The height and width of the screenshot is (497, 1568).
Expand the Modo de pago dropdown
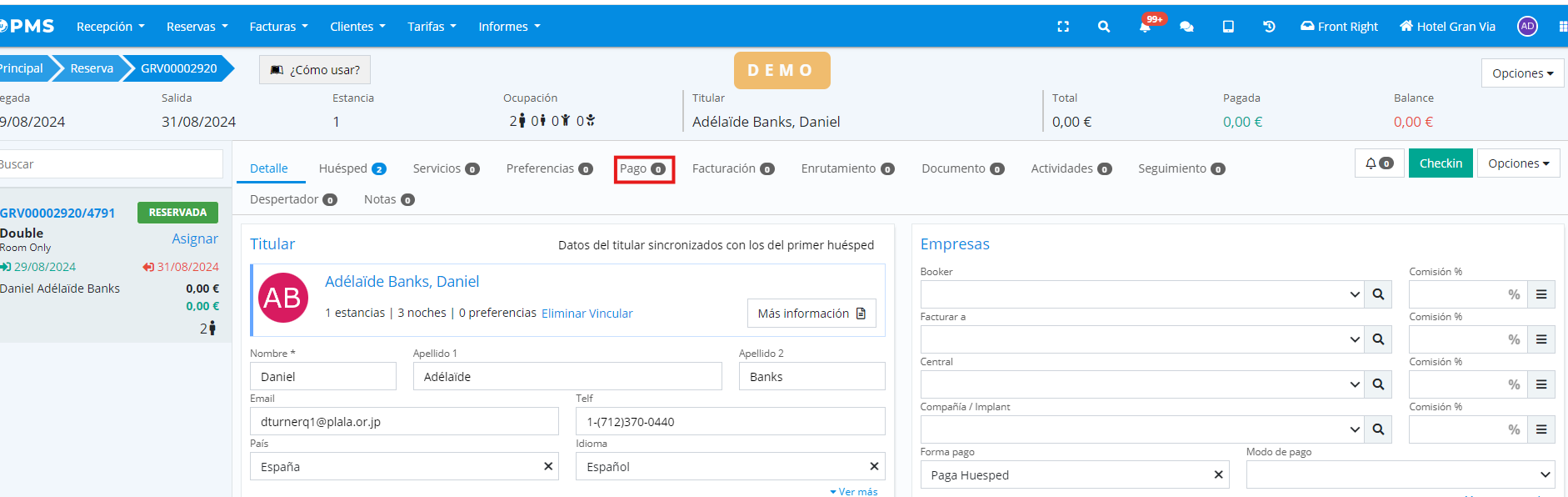tap(1400, 474)
